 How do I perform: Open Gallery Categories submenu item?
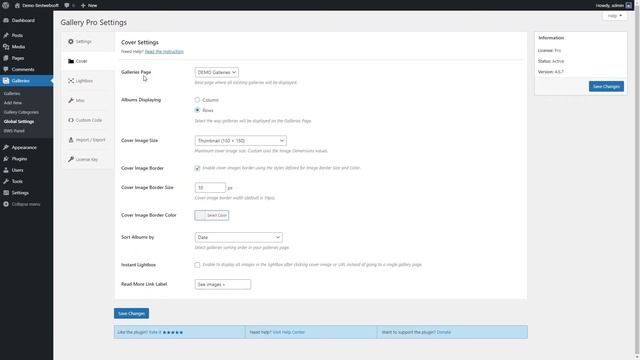point(21,112)
